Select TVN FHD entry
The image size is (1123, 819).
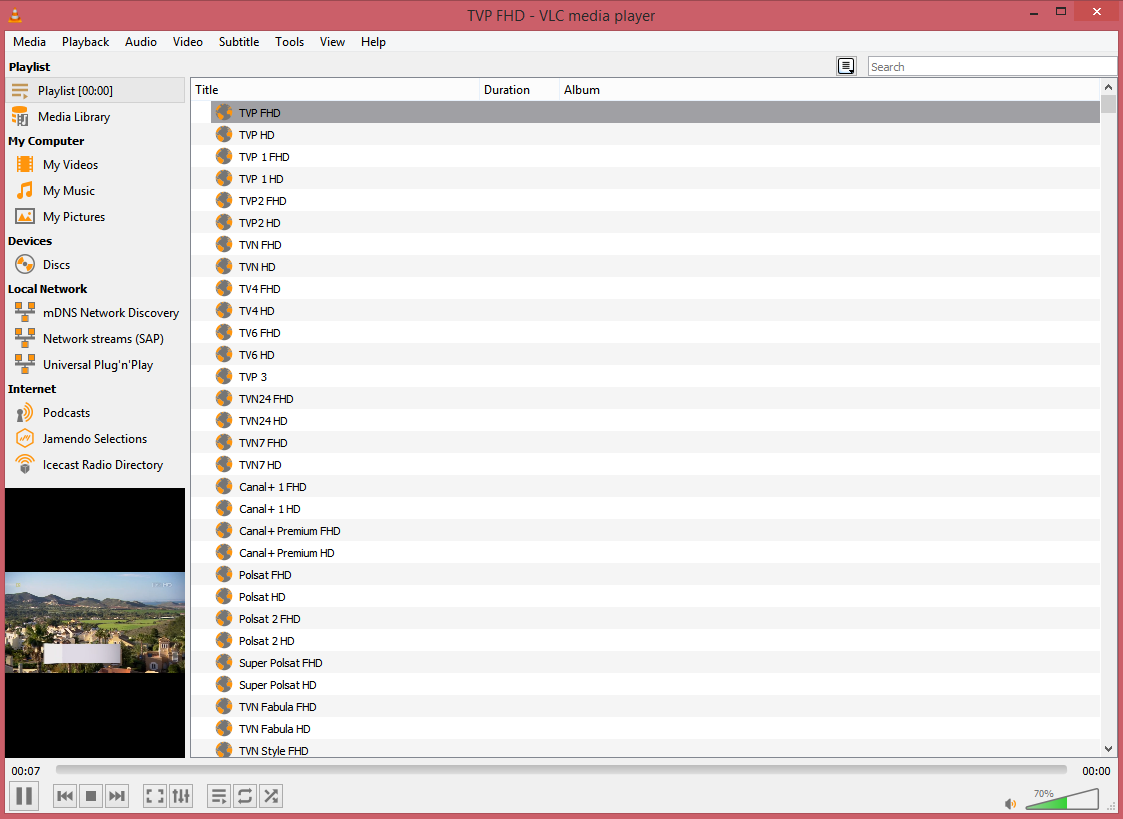(655, 245)
